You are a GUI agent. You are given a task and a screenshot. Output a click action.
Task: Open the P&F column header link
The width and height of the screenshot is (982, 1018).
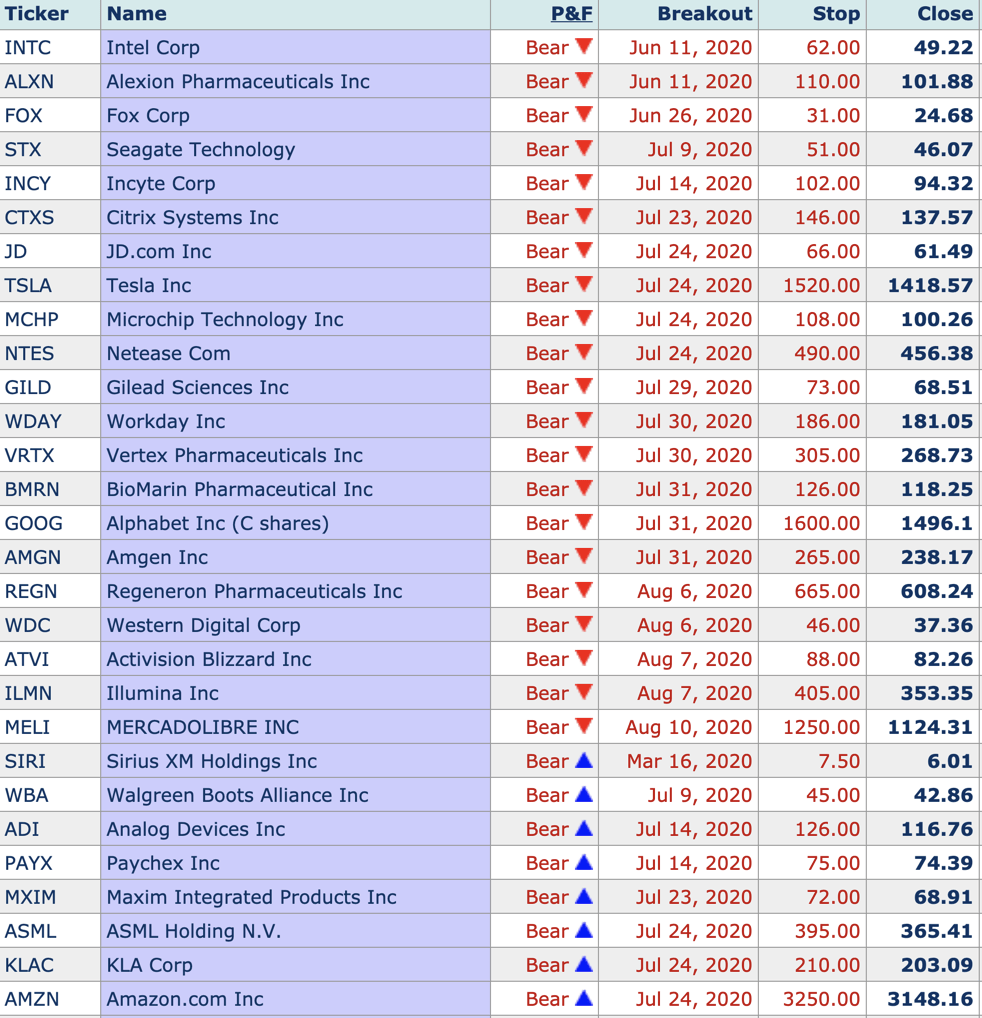571,14
